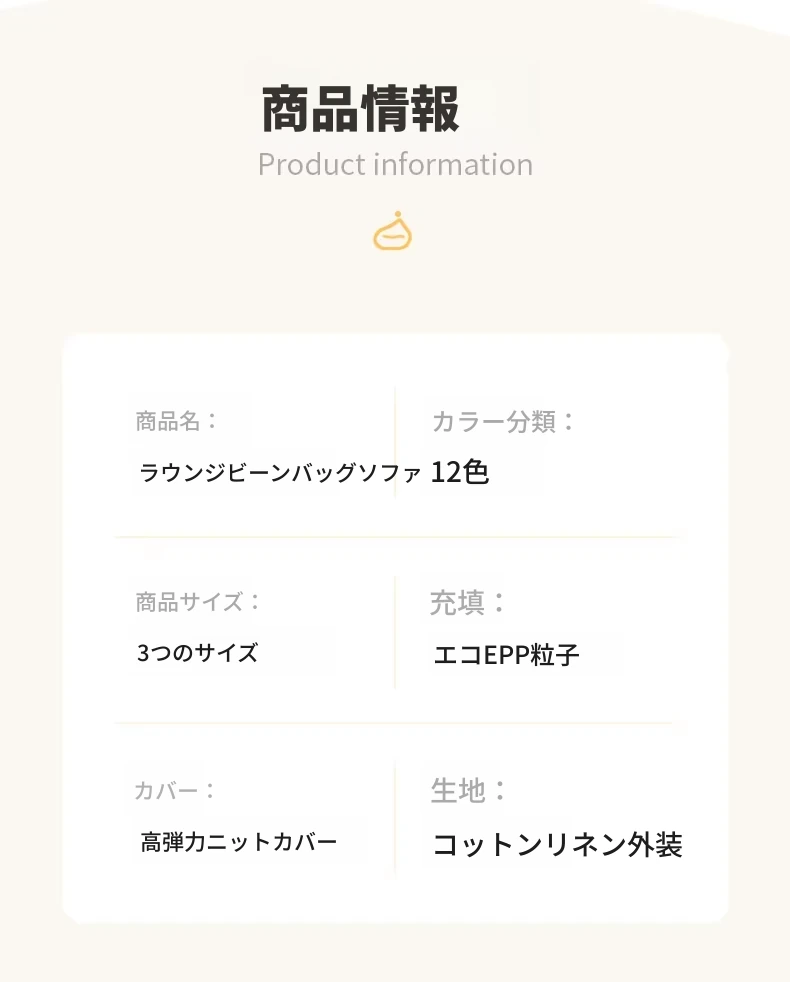The width and height of the screenshot is (790, 982).
Task: Click the vertical divider between 商品サイズ and 充填
Action: (395, 630)
